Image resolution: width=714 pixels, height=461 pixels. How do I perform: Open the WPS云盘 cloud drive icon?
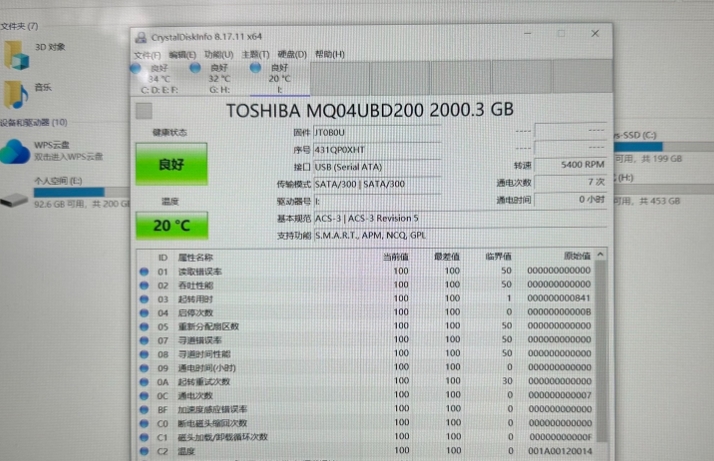click(17, 150)
